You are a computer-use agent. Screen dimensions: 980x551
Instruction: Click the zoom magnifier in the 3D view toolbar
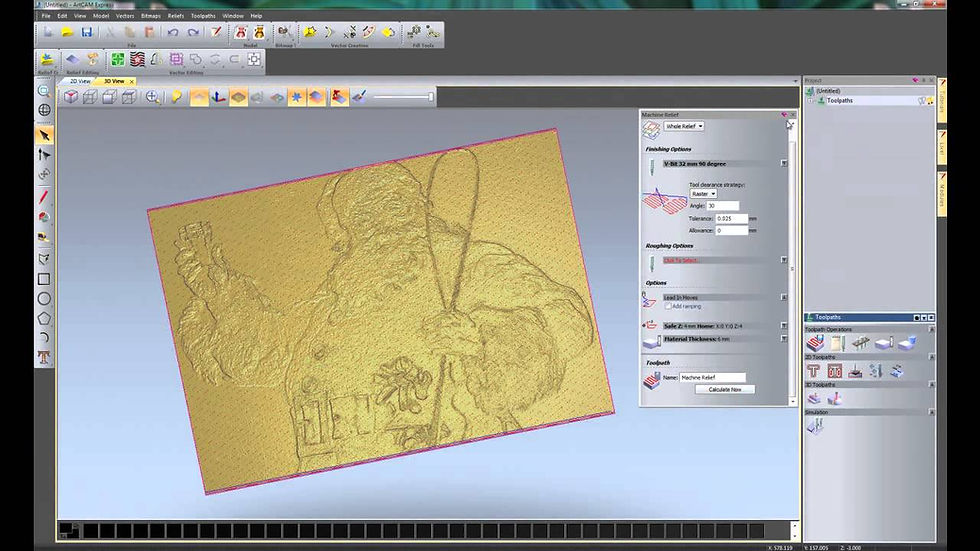tap(152, 97)
